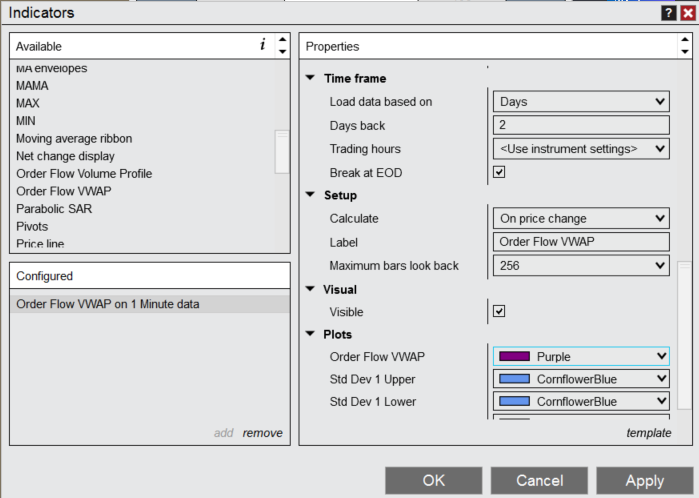This screenshot has height=498, width=699.
Task: Click the Apply button
Action: point(645,480)
